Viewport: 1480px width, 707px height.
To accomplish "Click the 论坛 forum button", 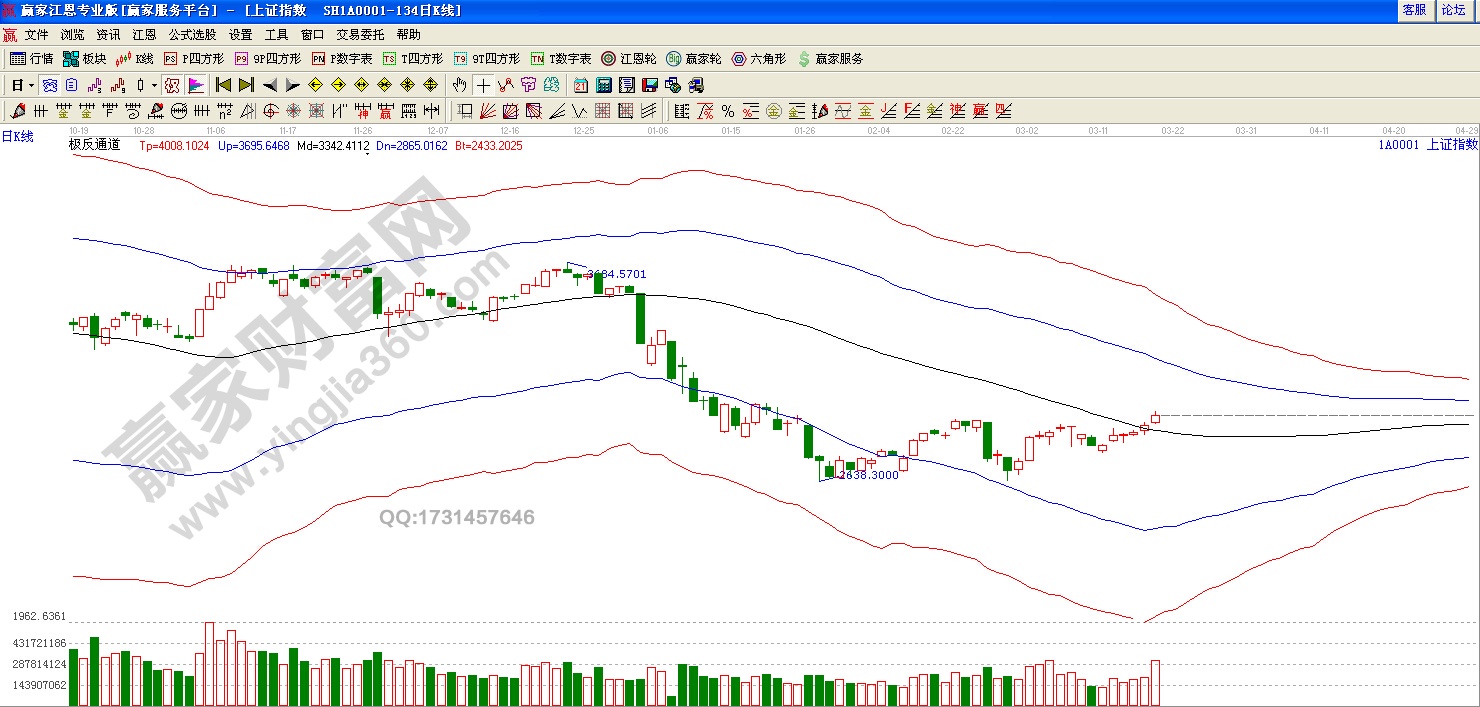I will 1453,9.
